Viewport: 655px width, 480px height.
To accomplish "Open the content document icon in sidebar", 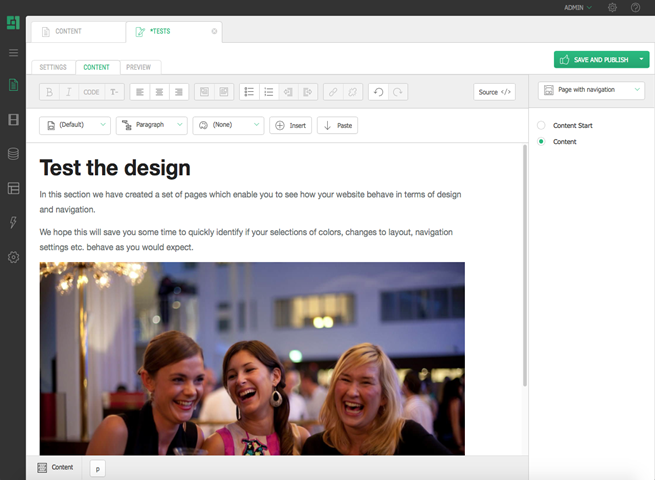I will coord(13,85).
